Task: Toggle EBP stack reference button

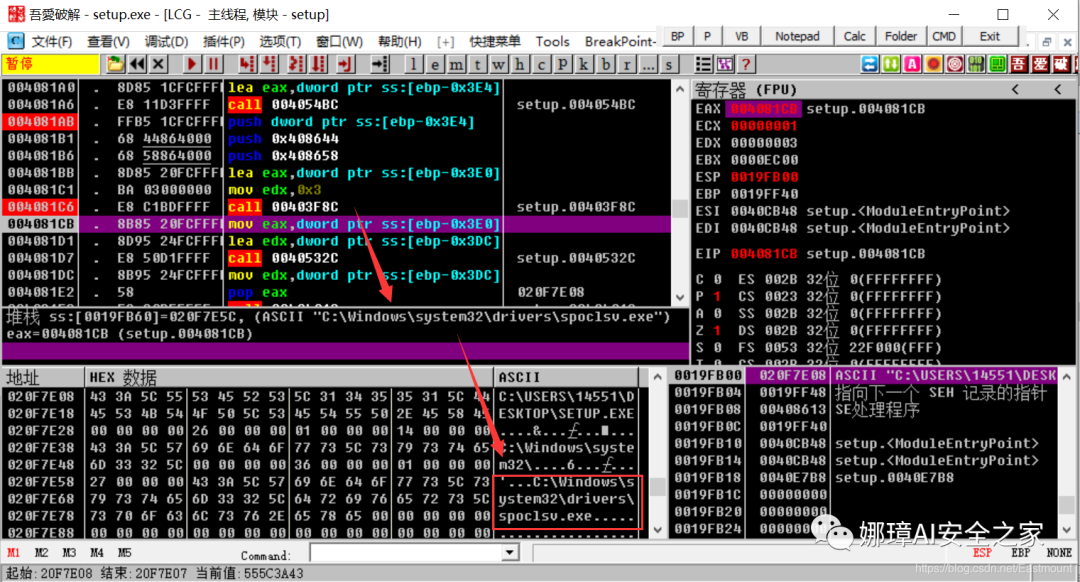Action: [x=1021, y=552]
